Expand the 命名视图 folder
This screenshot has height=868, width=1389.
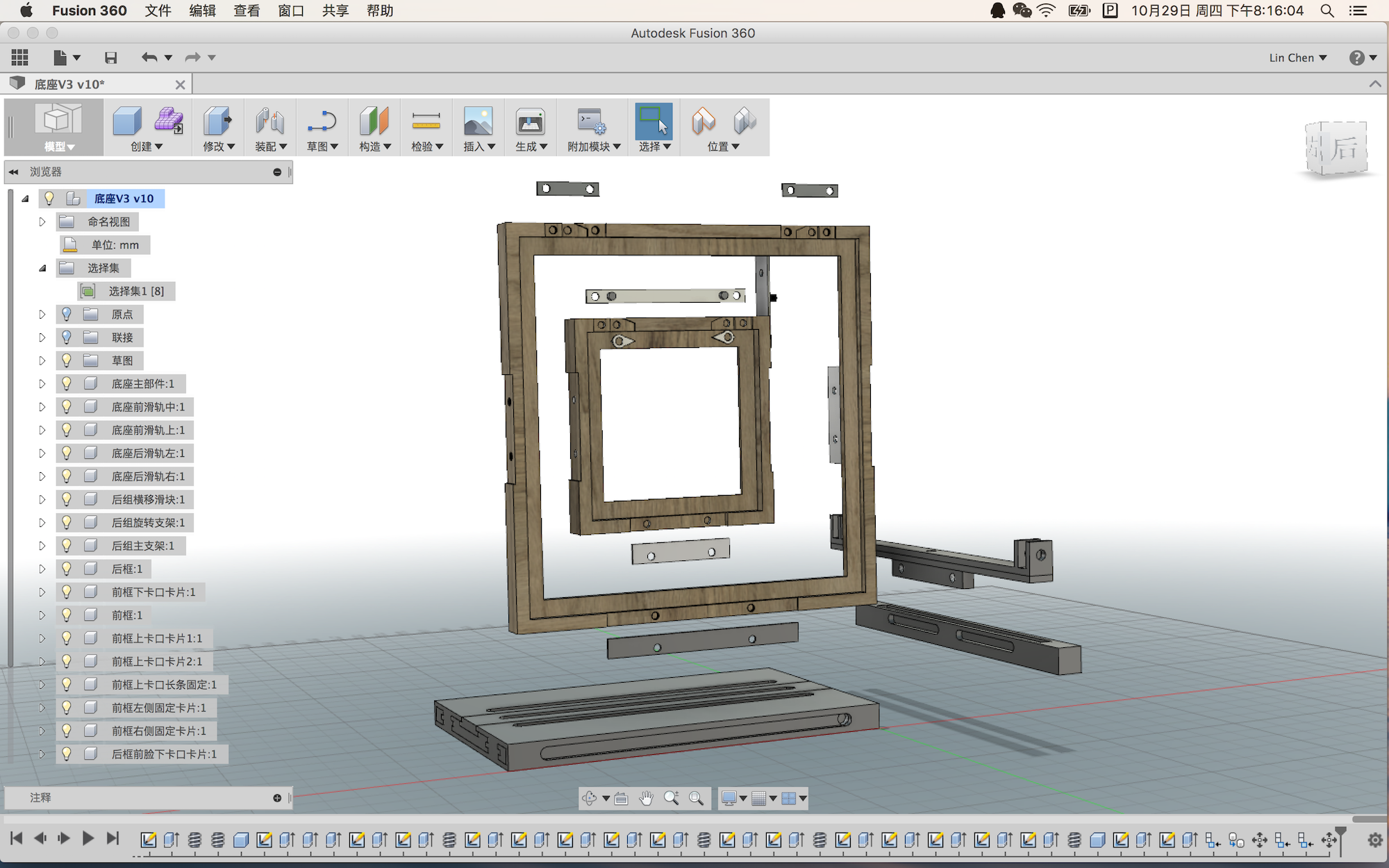point(42,222)
